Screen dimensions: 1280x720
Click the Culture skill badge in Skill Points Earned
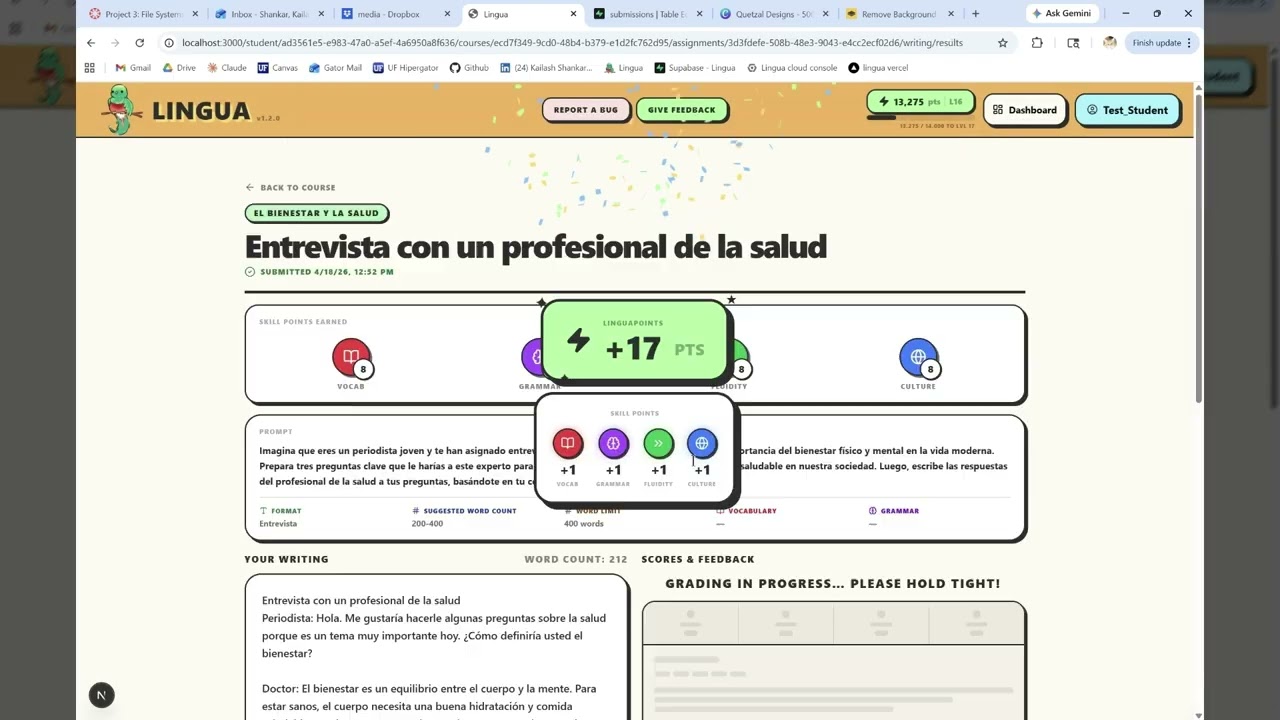[918, 357]
